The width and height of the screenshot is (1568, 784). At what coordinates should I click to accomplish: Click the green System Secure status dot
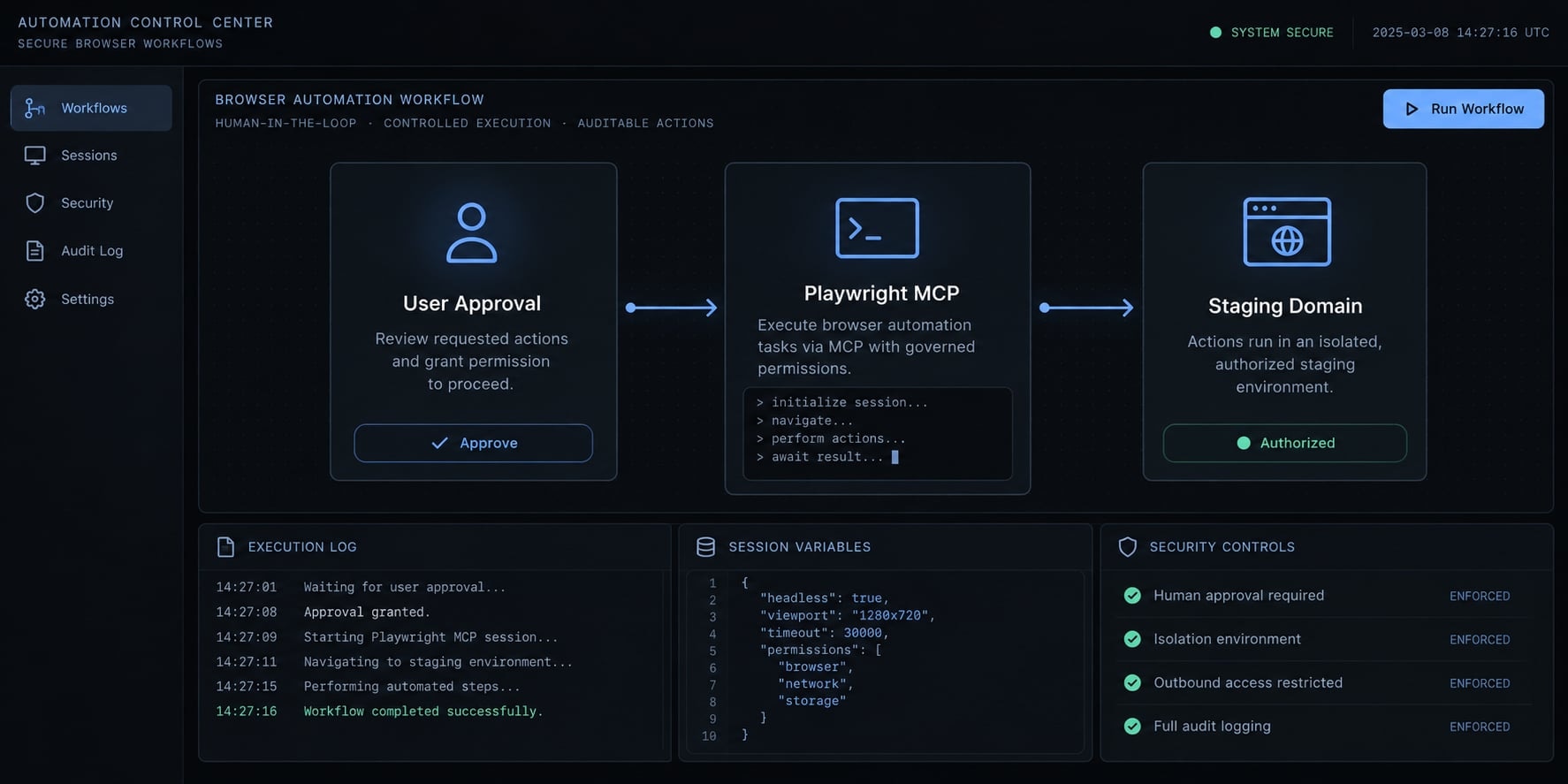coord(1215,33)
